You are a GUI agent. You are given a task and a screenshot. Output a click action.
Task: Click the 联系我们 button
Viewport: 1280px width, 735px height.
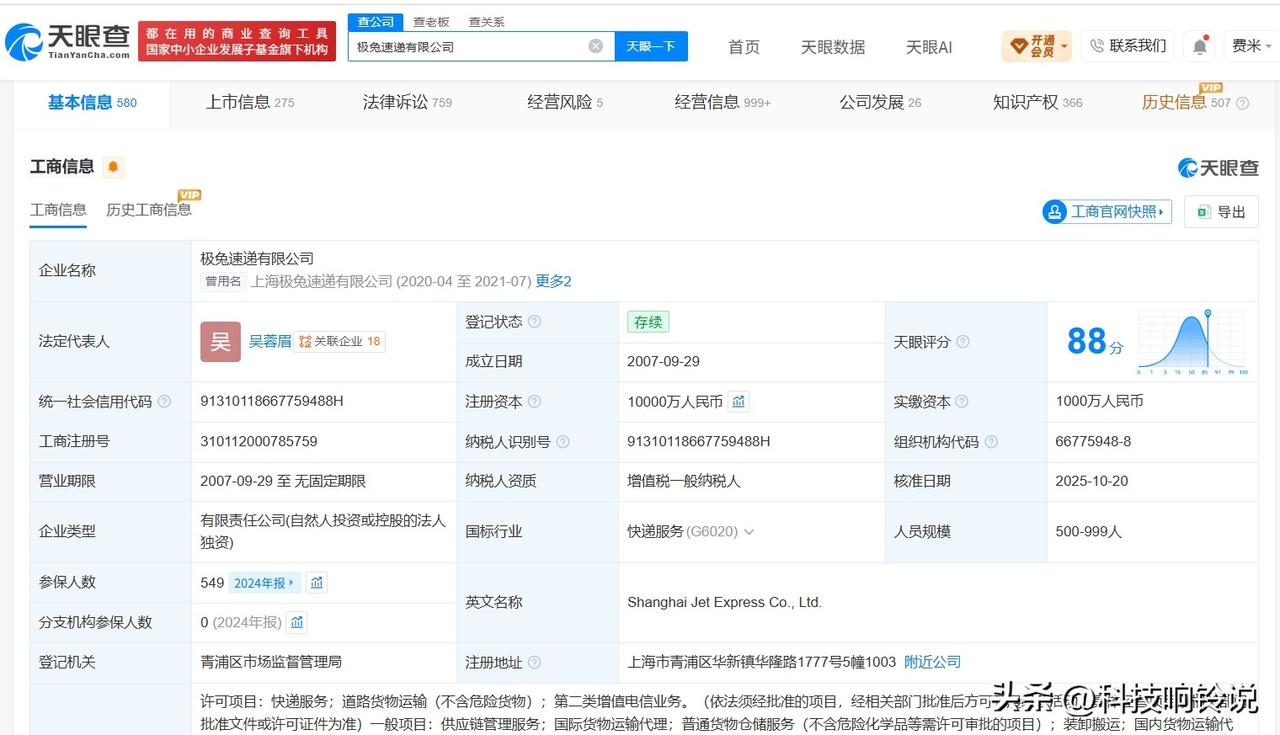(x=1128, y=46)
